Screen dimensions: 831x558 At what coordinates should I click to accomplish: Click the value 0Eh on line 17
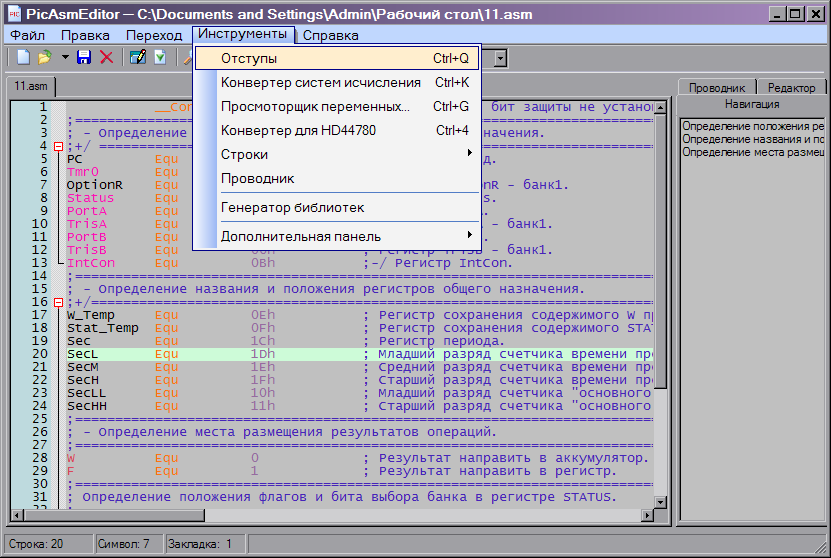262,315
